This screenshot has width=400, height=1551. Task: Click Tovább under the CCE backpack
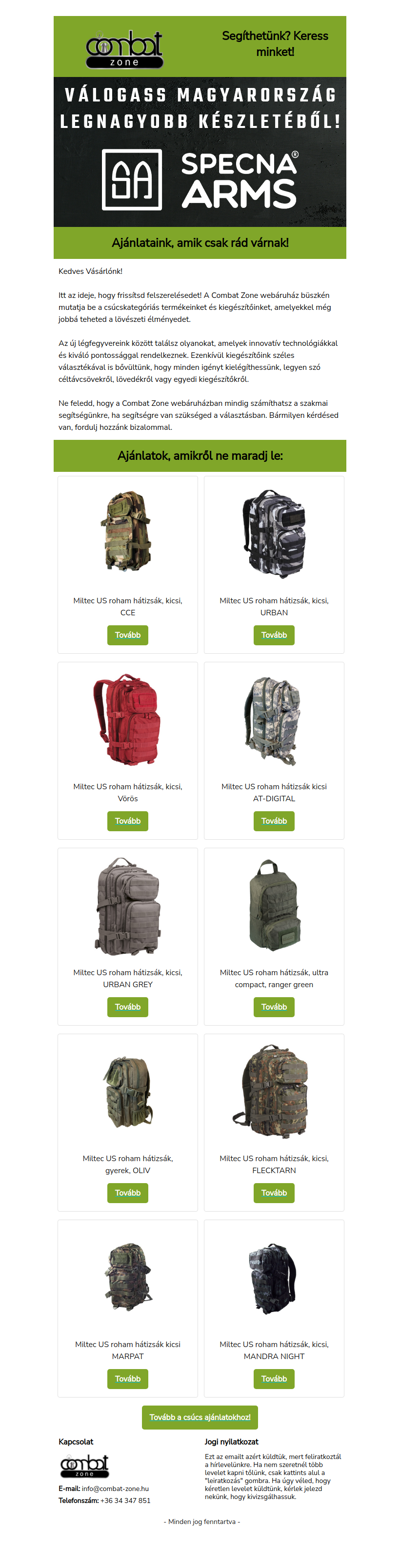[x=127, y=635]
